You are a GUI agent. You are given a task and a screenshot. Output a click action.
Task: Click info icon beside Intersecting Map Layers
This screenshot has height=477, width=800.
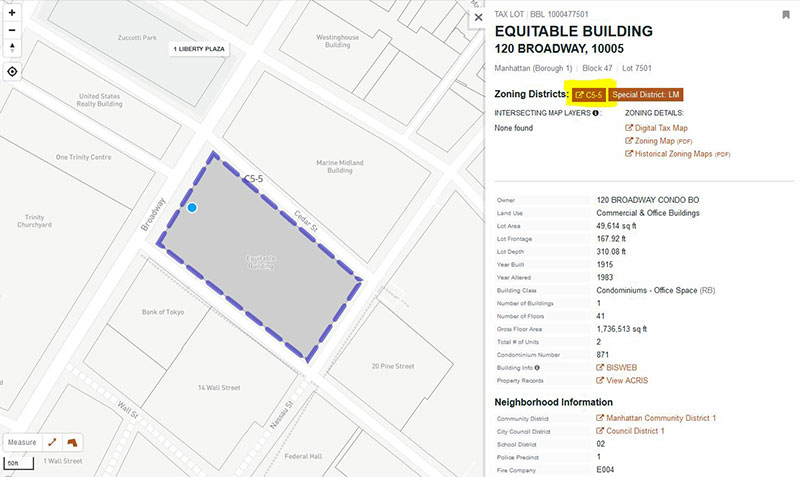click(596, 113)
